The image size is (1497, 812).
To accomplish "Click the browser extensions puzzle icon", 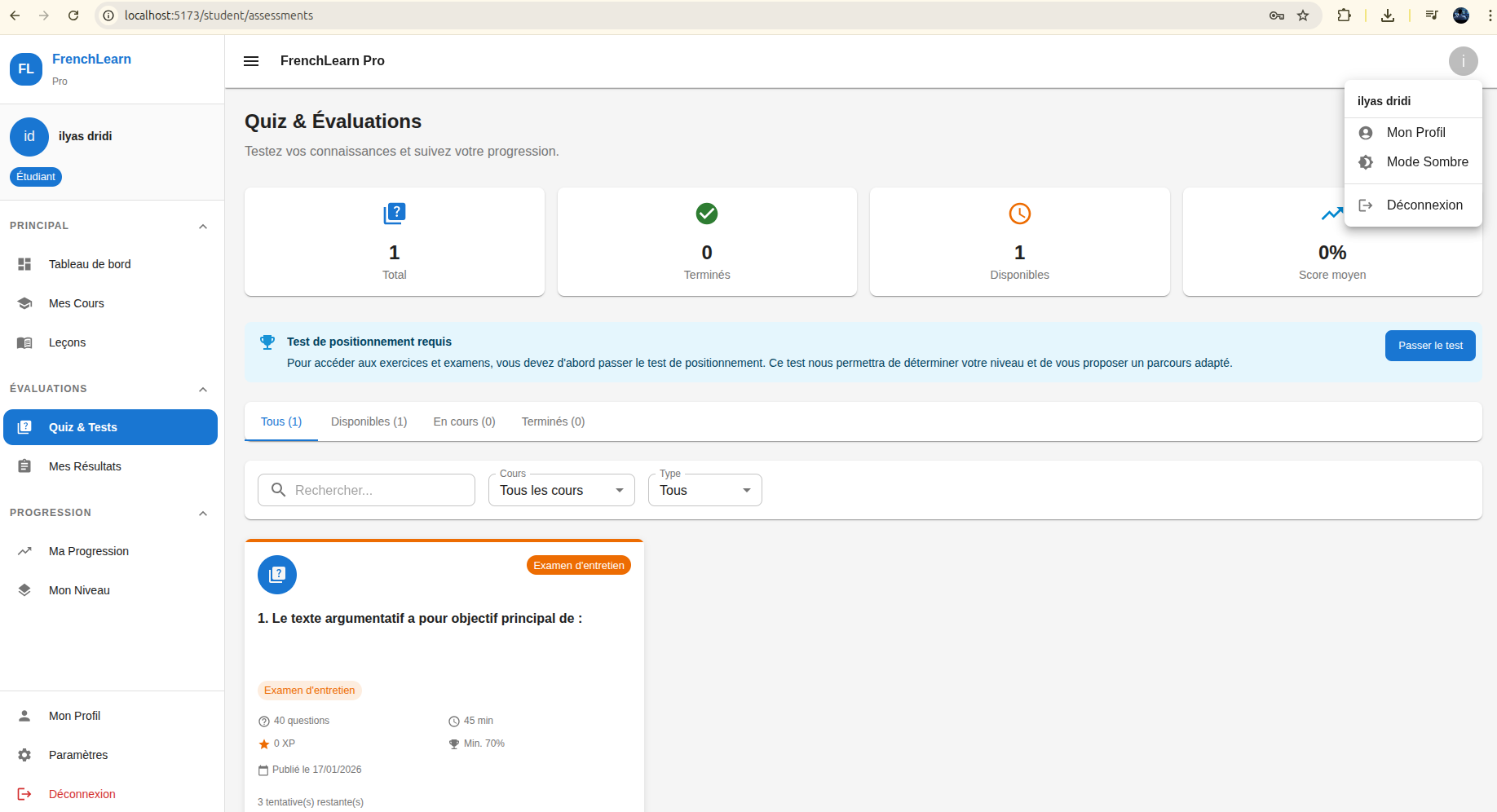I will pos(1345,15).
